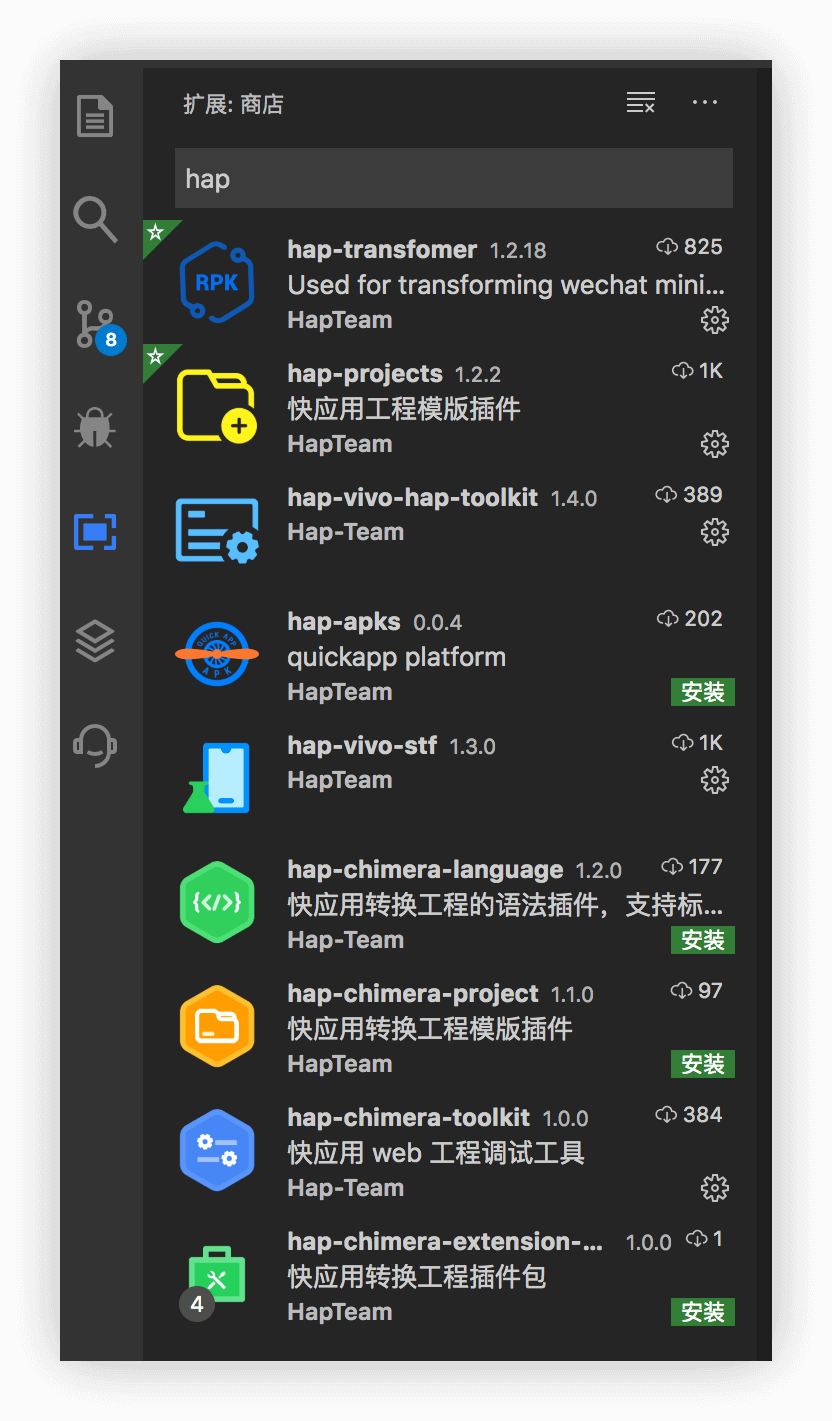Open the Filter Extensions dropdown

641,102
